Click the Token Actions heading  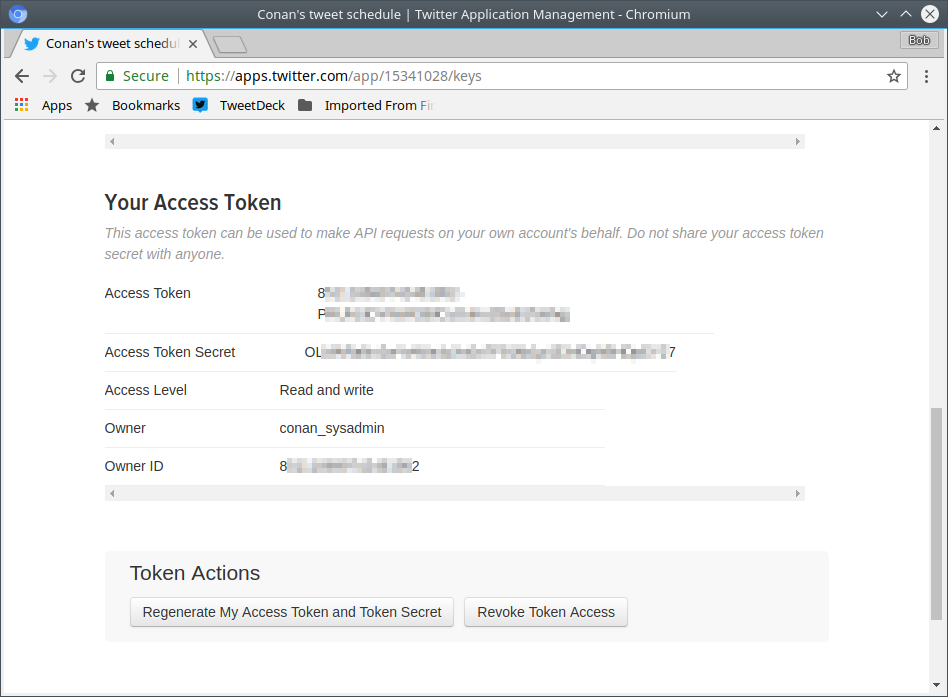[x=195, y=573]
